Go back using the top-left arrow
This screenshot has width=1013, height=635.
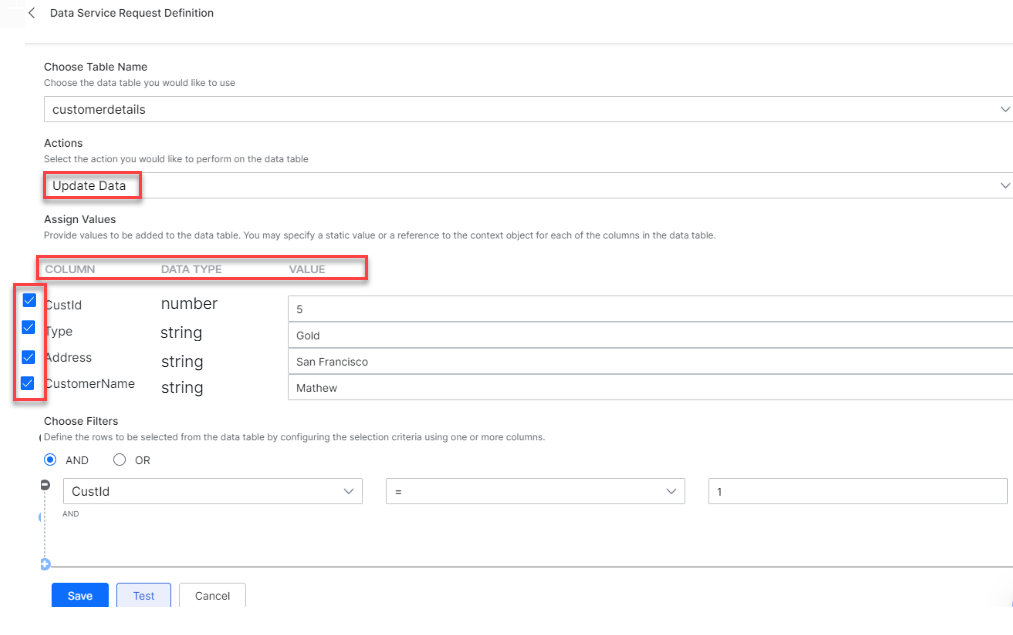(32, 13)
